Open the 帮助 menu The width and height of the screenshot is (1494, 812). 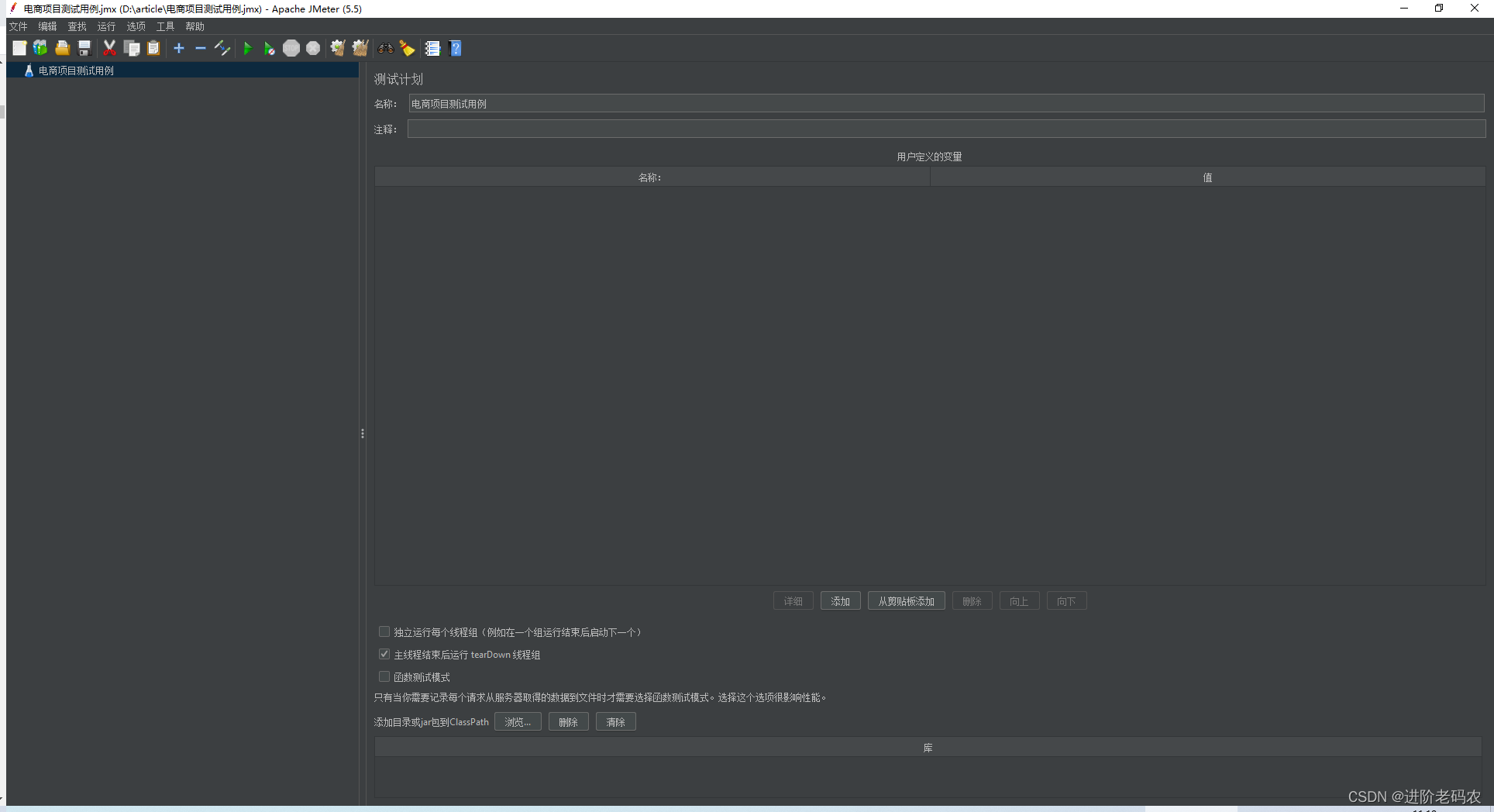195,26
